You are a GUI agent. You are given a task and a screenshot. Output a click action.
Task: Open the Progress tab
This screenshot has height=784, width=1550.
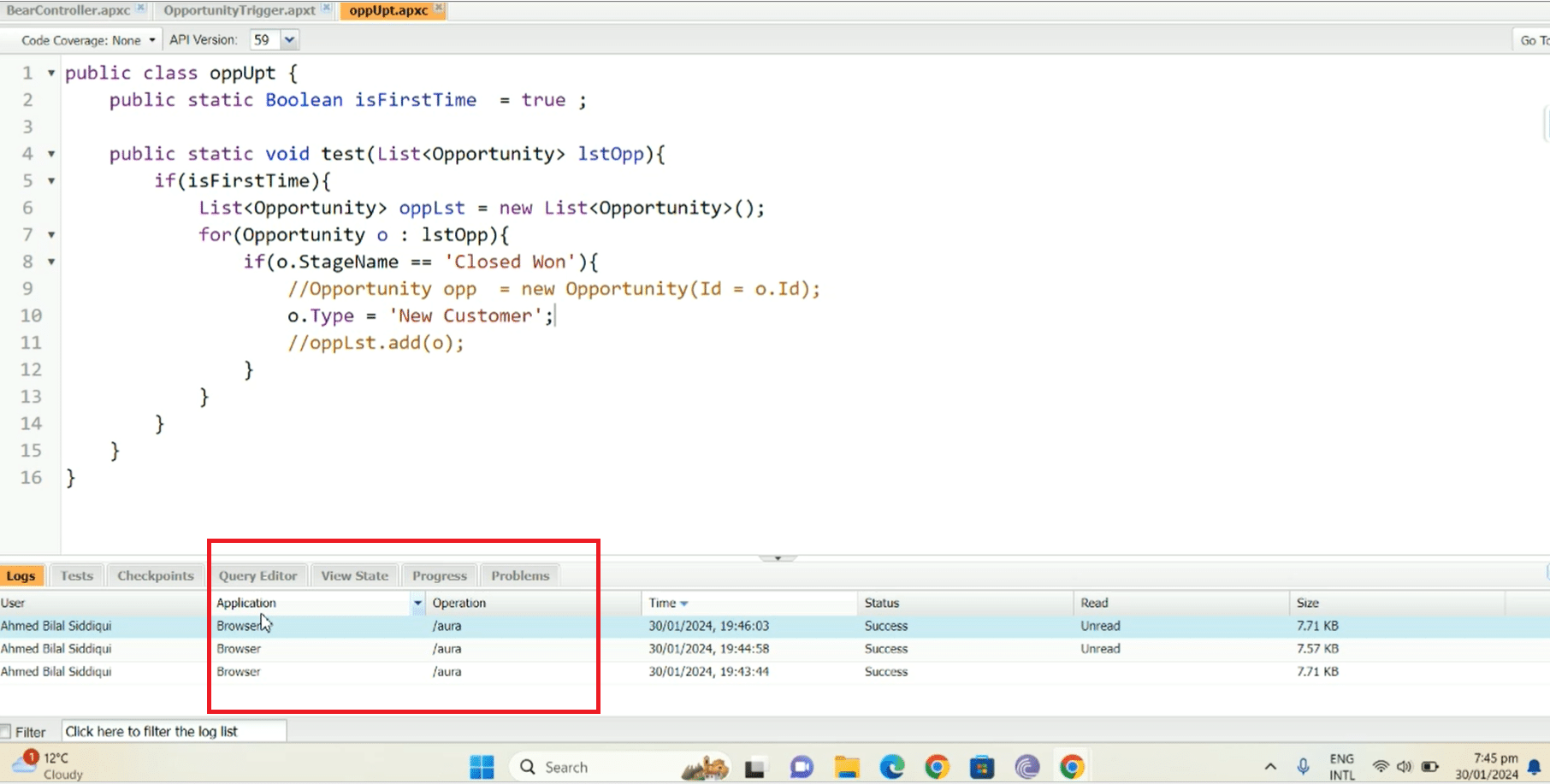440,575
